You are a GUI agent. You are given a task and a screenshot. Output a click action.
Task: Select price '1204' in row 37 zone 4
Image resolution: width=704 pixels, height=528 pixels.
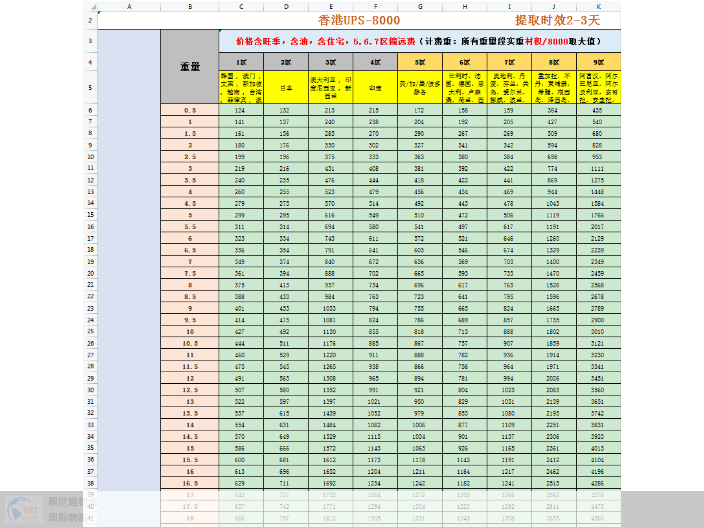point(375,471)
